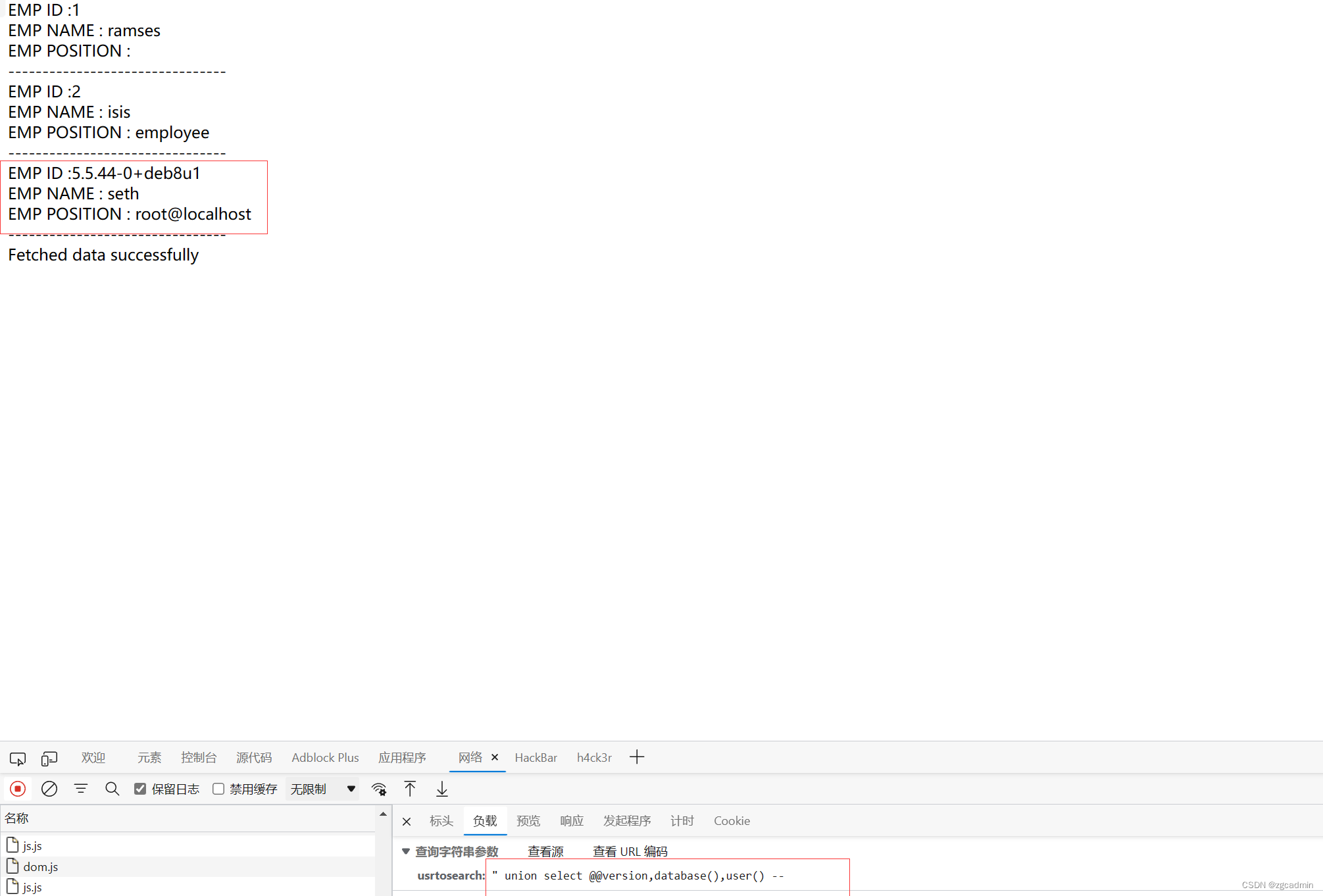Select the dom.js request row
The height and width of the screenshot is (896, 1323).
coord(187,866)
